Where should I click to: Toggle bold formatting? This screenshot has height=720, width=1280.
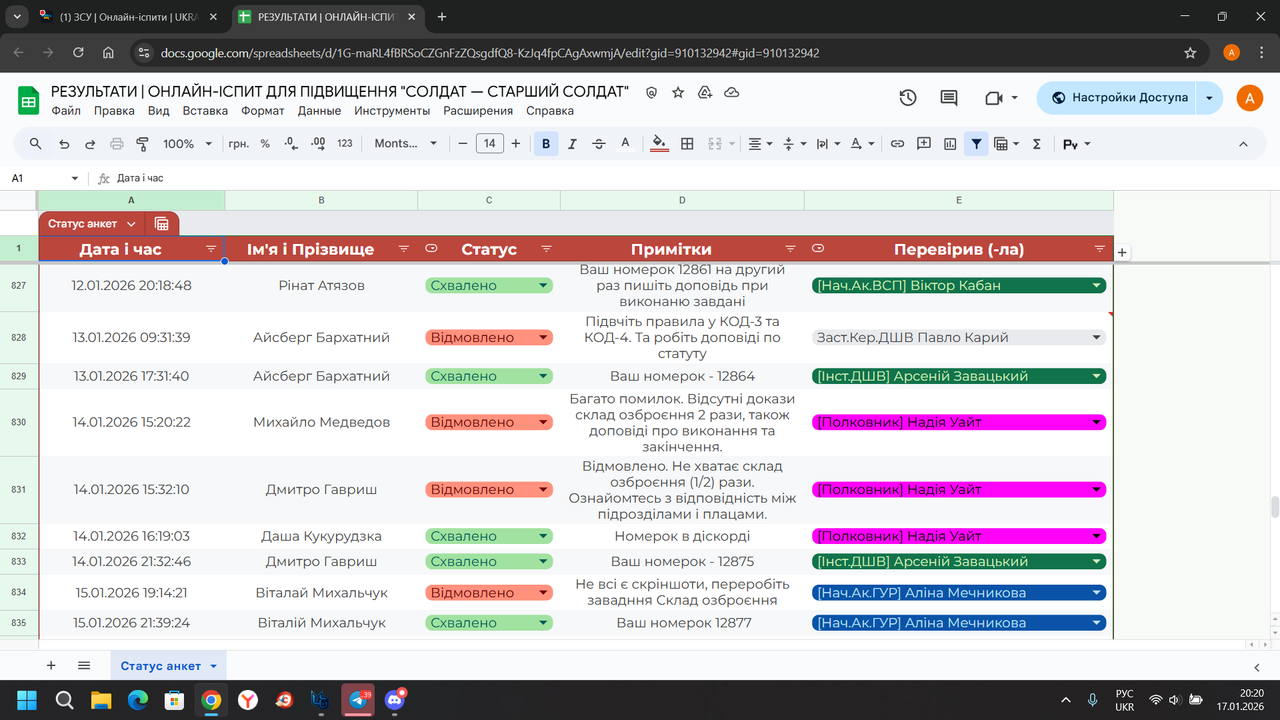546,144
